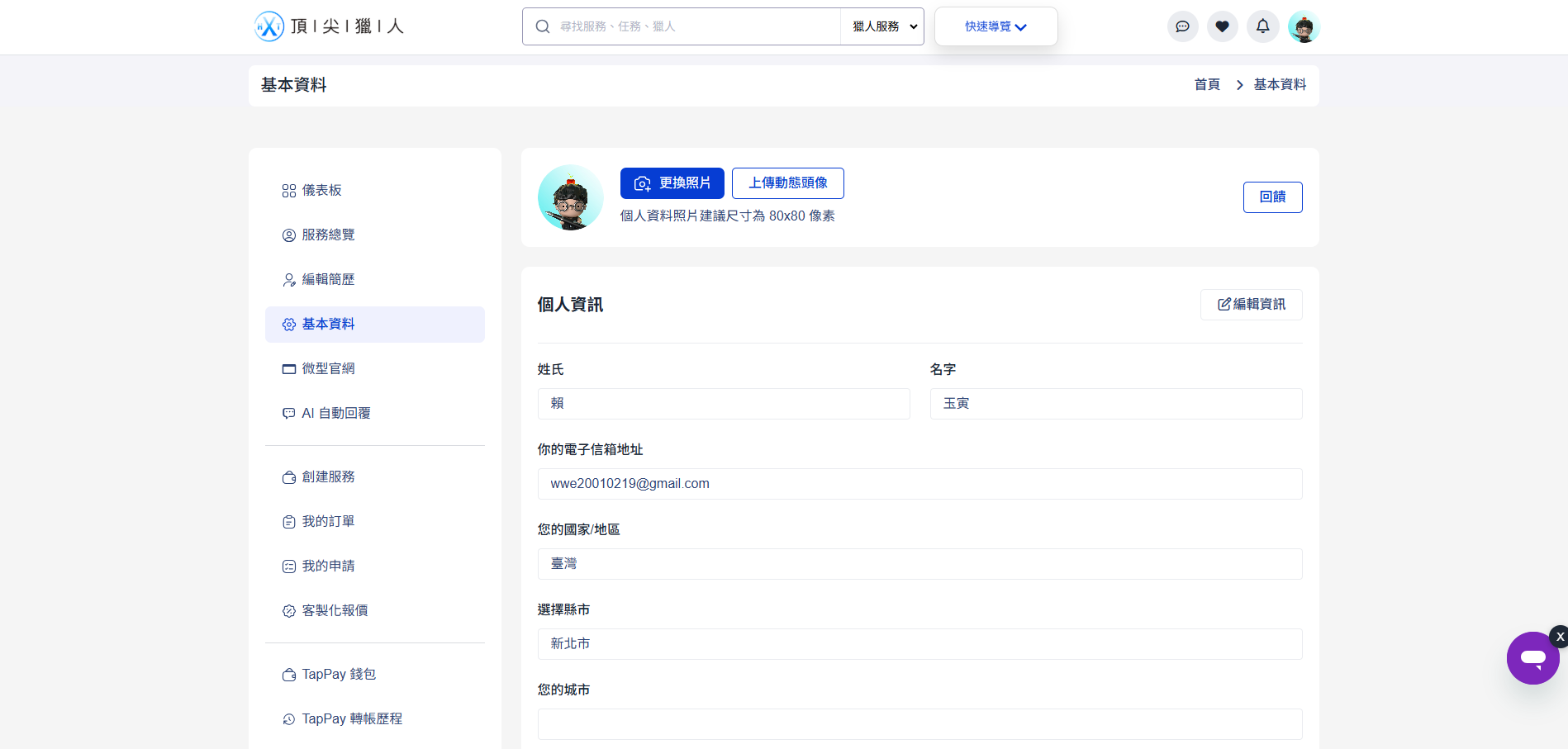Screen dimensions: 1568x749
Task: Expand the 獵人服務 search category dropdown
Action: click(882, 26)
